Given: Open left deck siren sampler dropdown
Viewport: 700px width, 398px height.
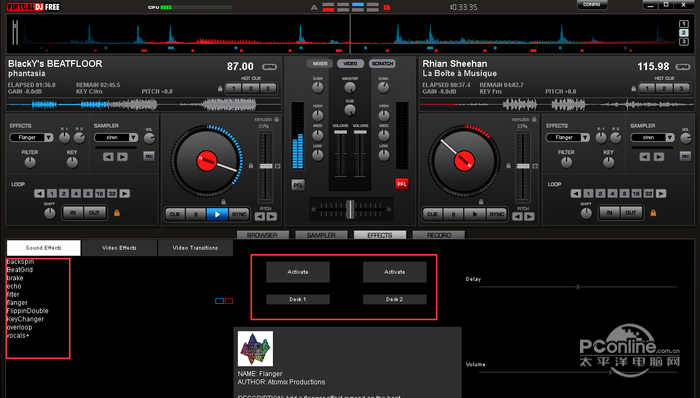Looking at the screenshot, I should pos(133,137).
